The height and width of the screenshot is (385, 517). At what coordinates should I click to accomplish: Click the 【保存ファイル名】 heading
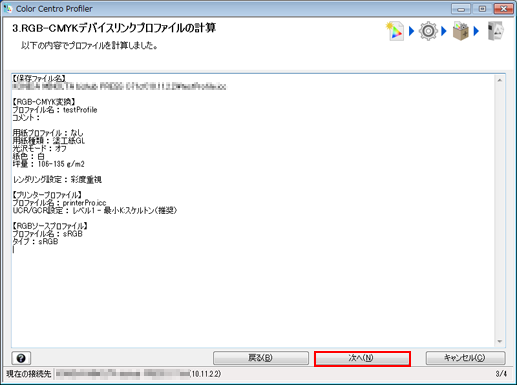click(39, 79)
